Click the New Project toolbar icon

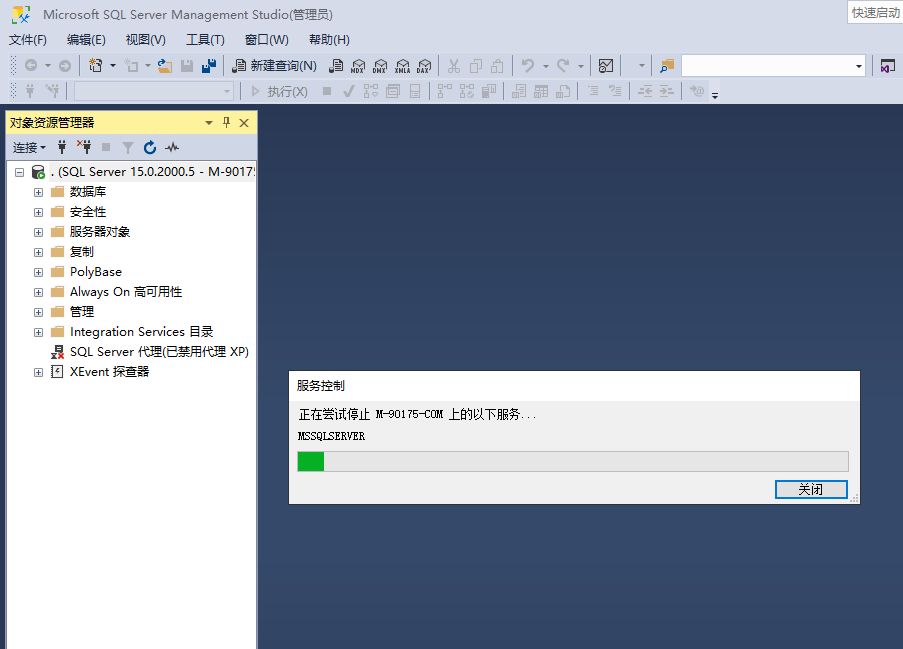(96, 66)
